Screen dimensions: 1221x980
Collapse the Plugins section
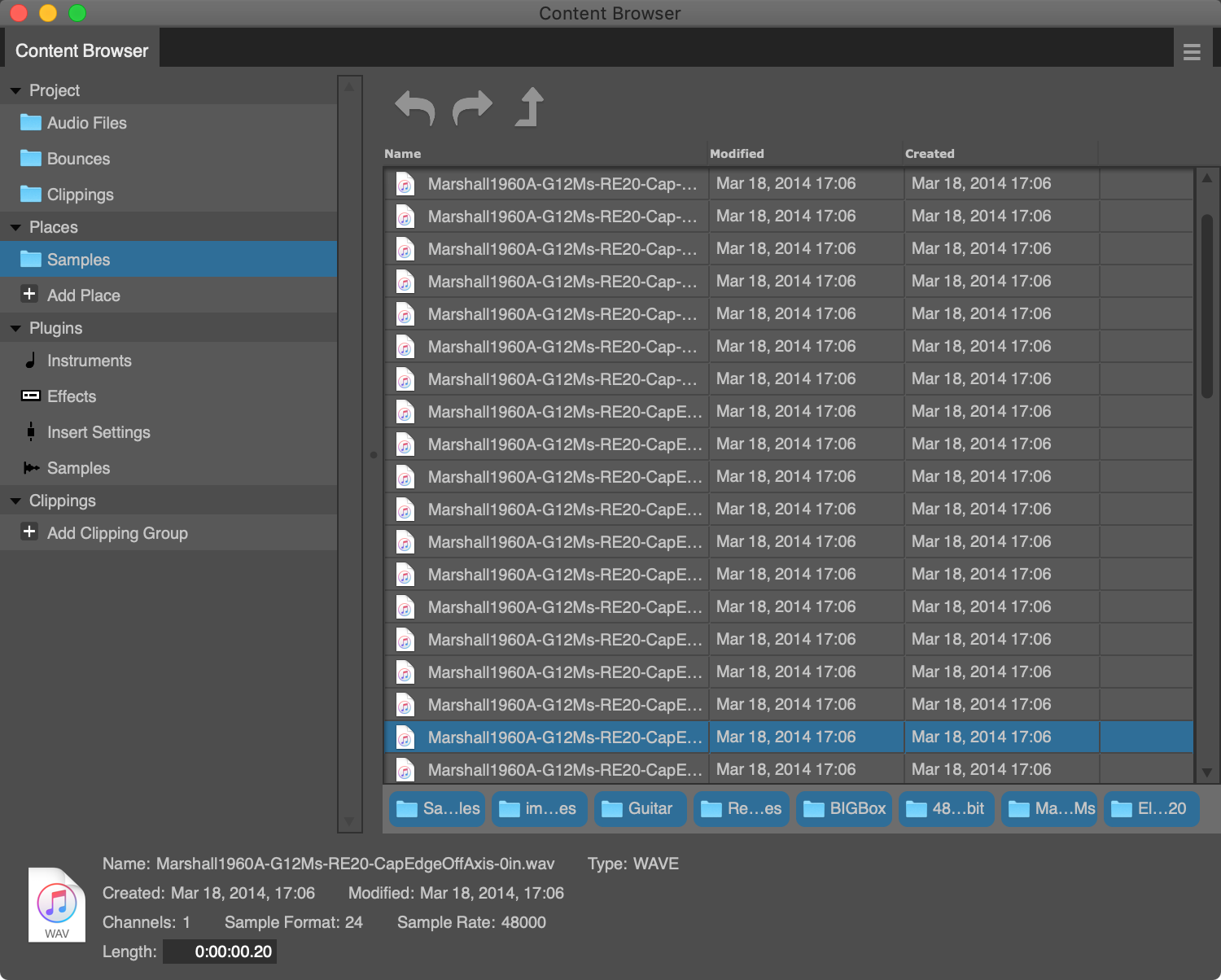pyautogui.click(x=16, y=328)
